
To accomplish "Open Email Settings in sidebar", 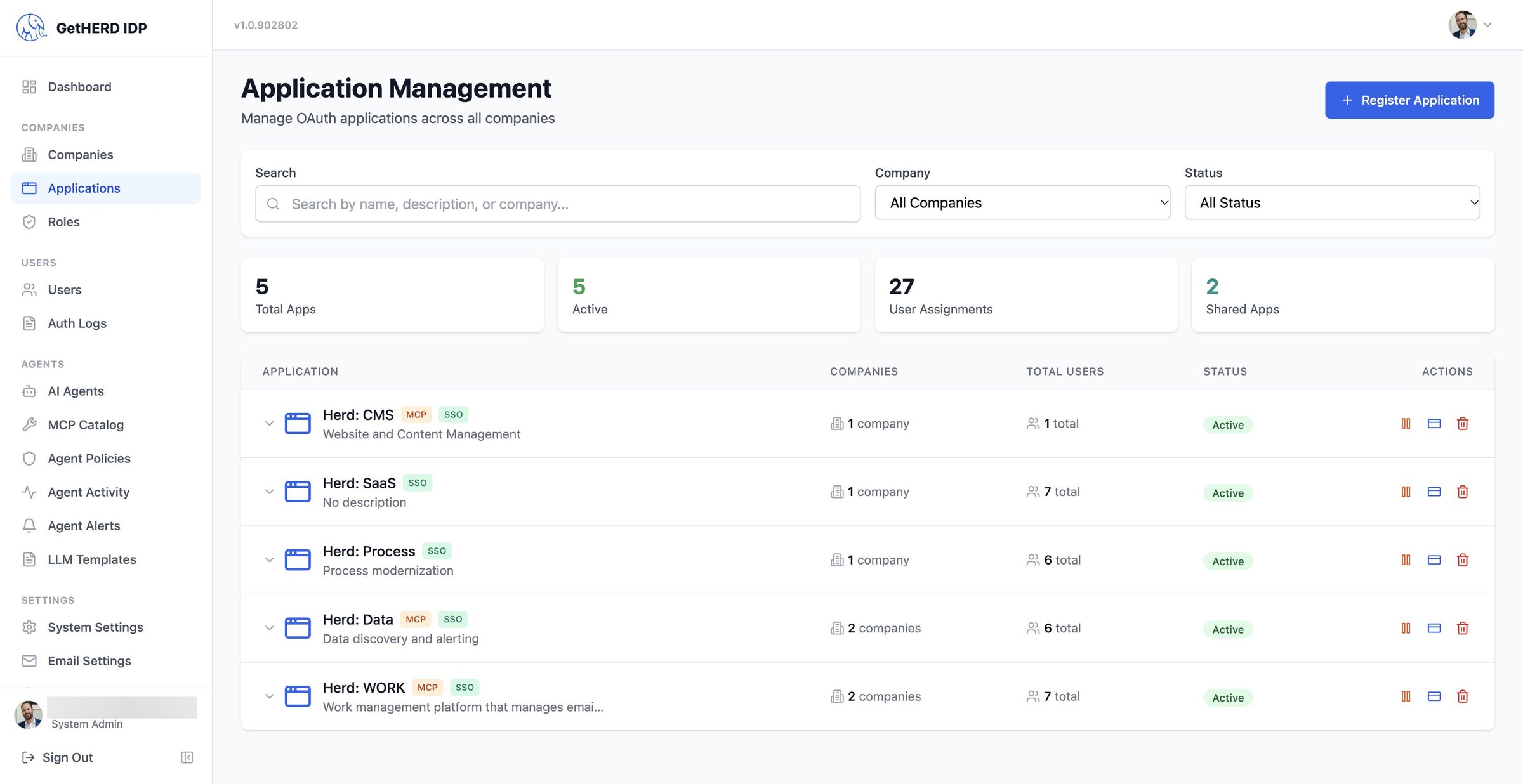I will pos(106,661).
